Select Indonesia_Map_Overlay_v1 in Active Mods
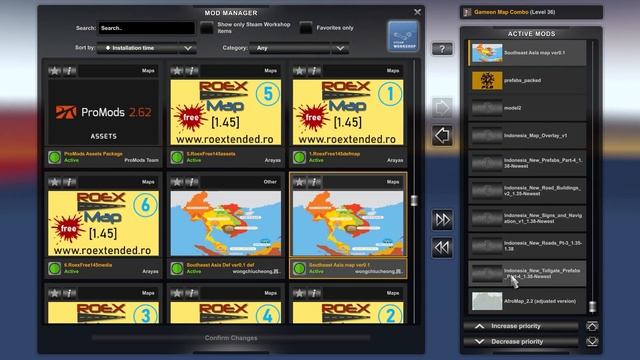 (527, 136)
